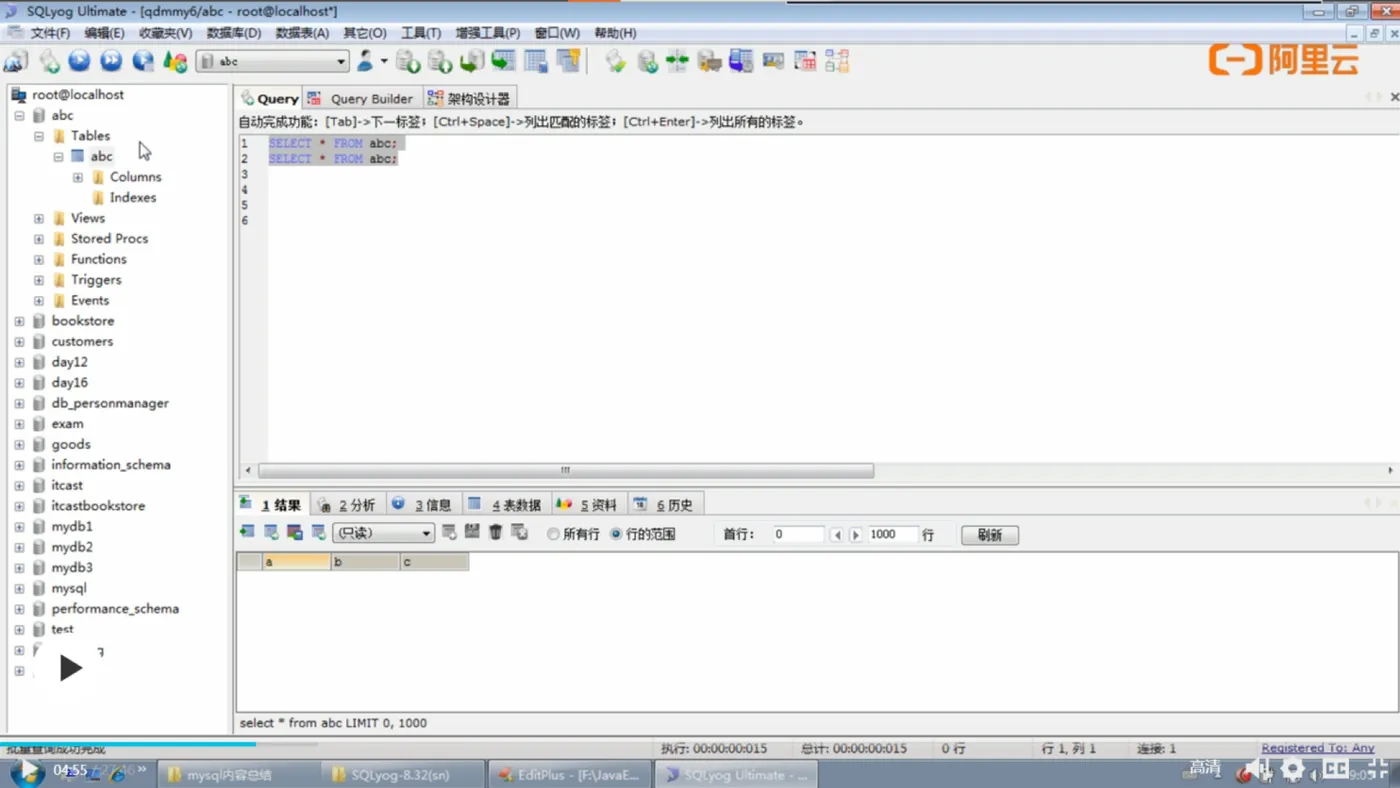The width and height of the screenshot is (1400, 788).
Task: Click the root@localhost server icon
Action: (x=18, y=94)
